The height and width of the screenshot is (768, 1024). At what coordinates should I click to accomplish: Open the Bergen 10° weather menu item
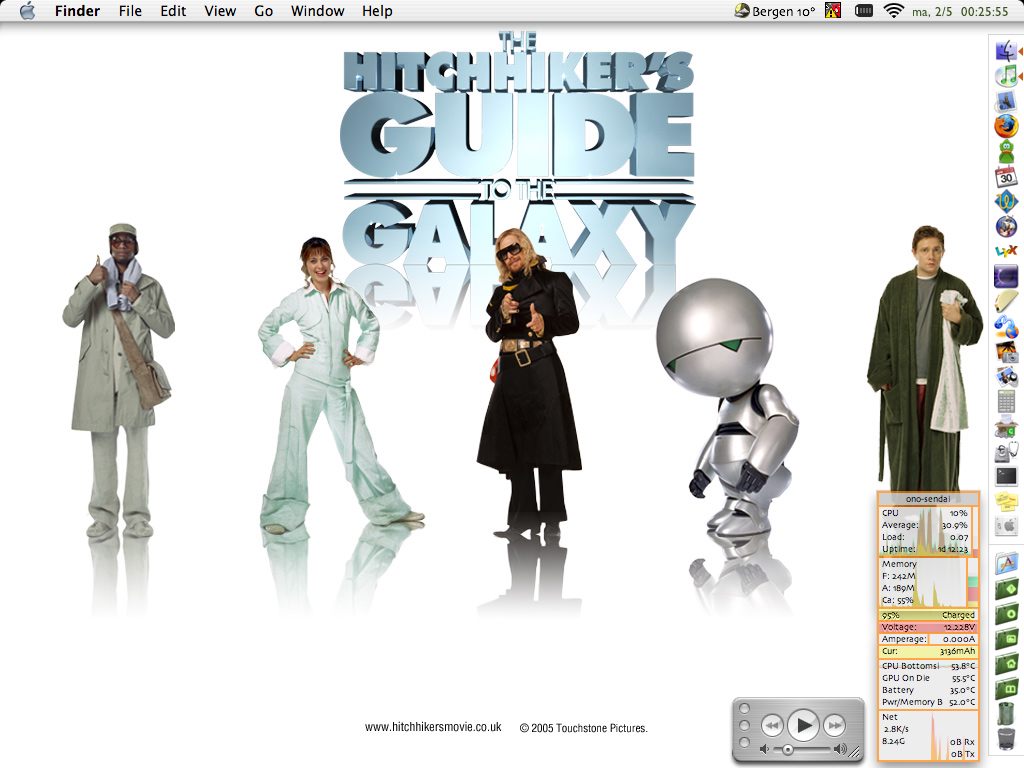[x=775, y=11]
